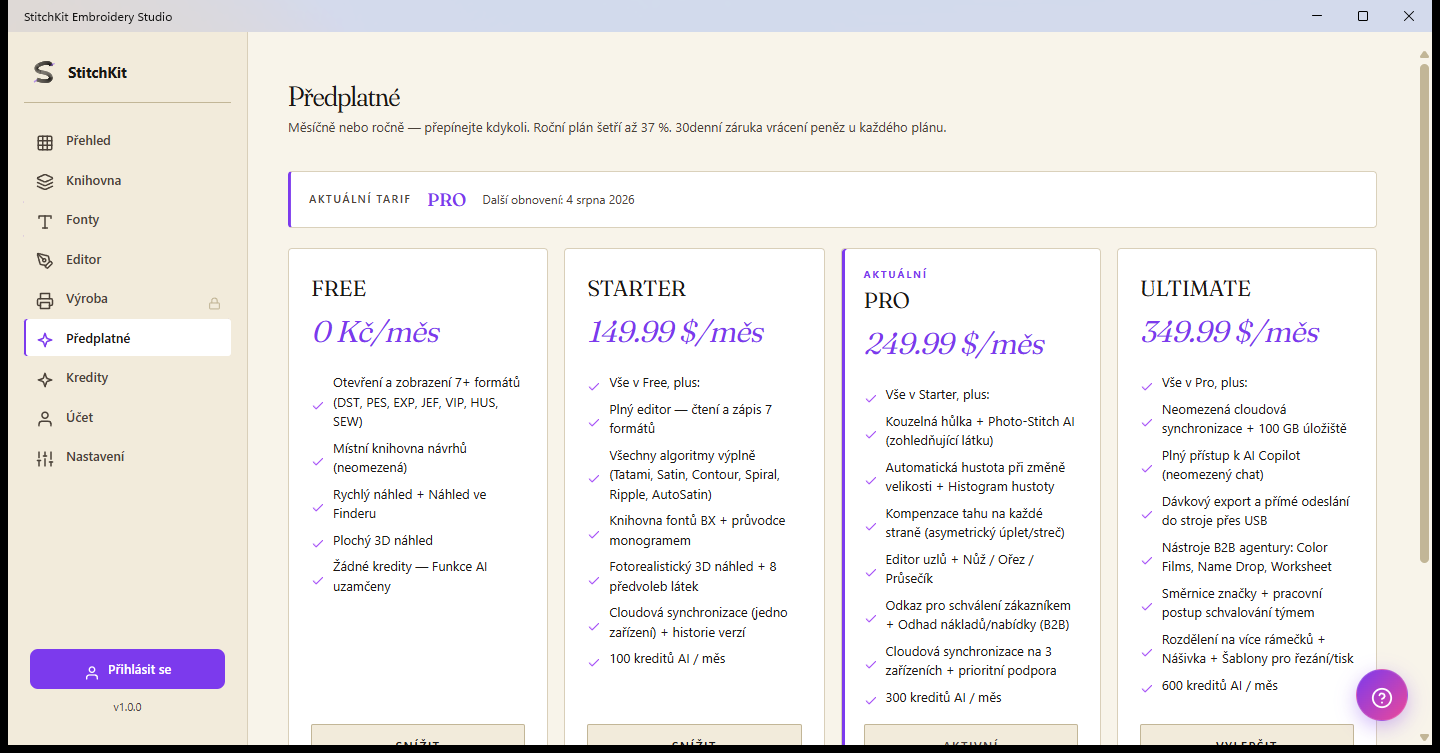Click the Kredity sparkle icon
1440x753 pixels.
[45, 379]
